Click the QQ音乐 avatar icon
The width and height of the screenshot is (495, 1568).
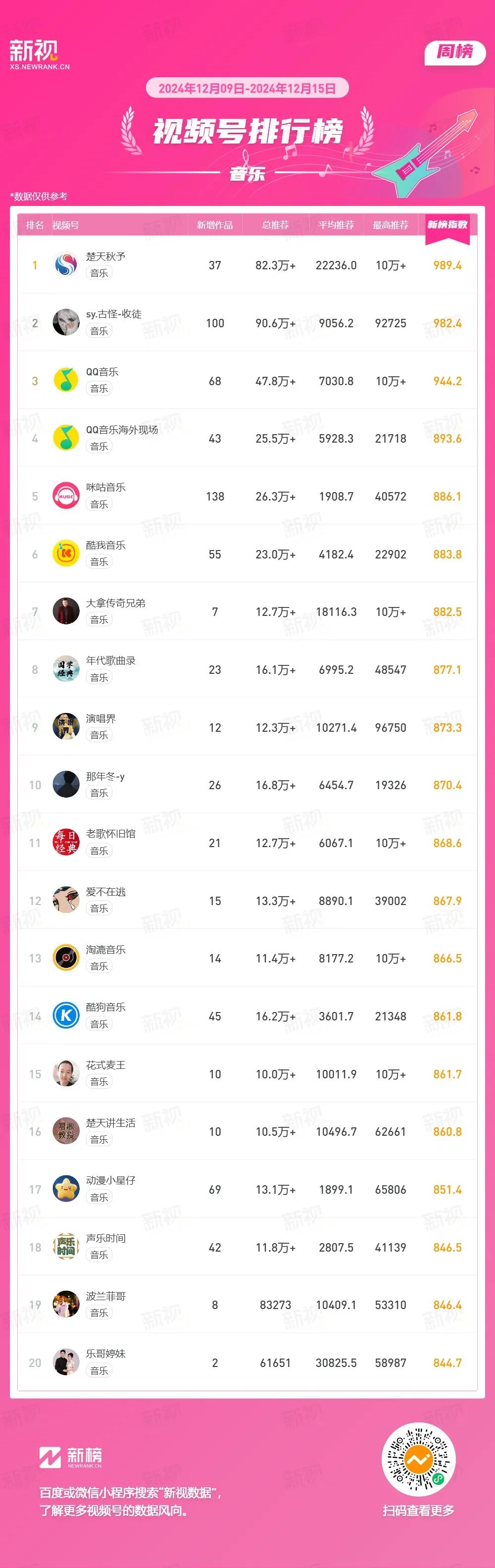pos(66,380)
